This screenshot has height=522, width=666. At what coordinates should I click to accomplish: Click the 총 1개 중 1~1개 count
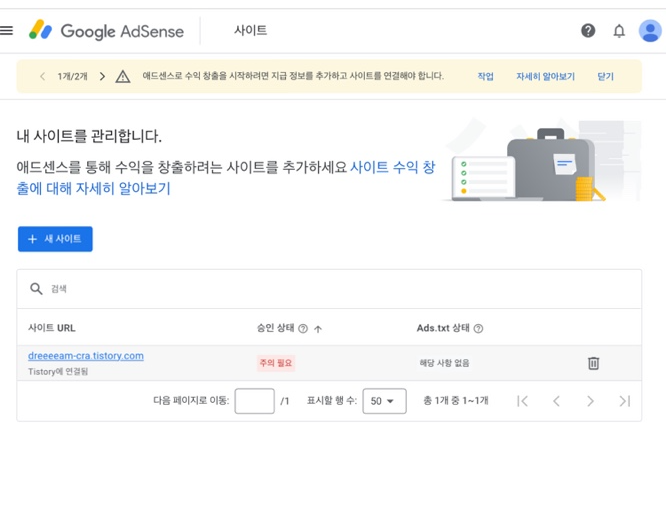click(456, 401)
